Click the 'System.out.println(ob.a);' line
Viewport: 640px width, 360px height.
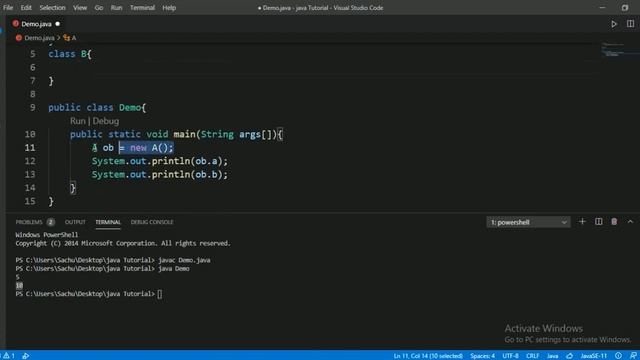pyautogui.click(x=160, y=161)
